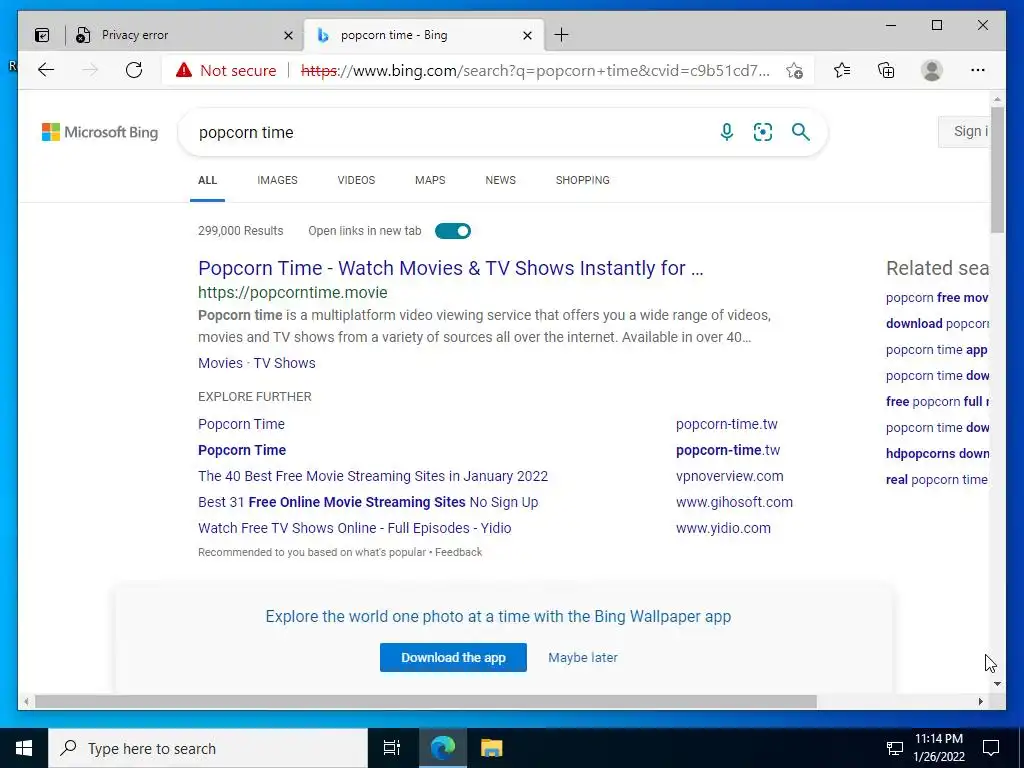This screenshot has height=768, width=1024.
Task: Open the Action Center notifications icon
Action: point(991,748)
